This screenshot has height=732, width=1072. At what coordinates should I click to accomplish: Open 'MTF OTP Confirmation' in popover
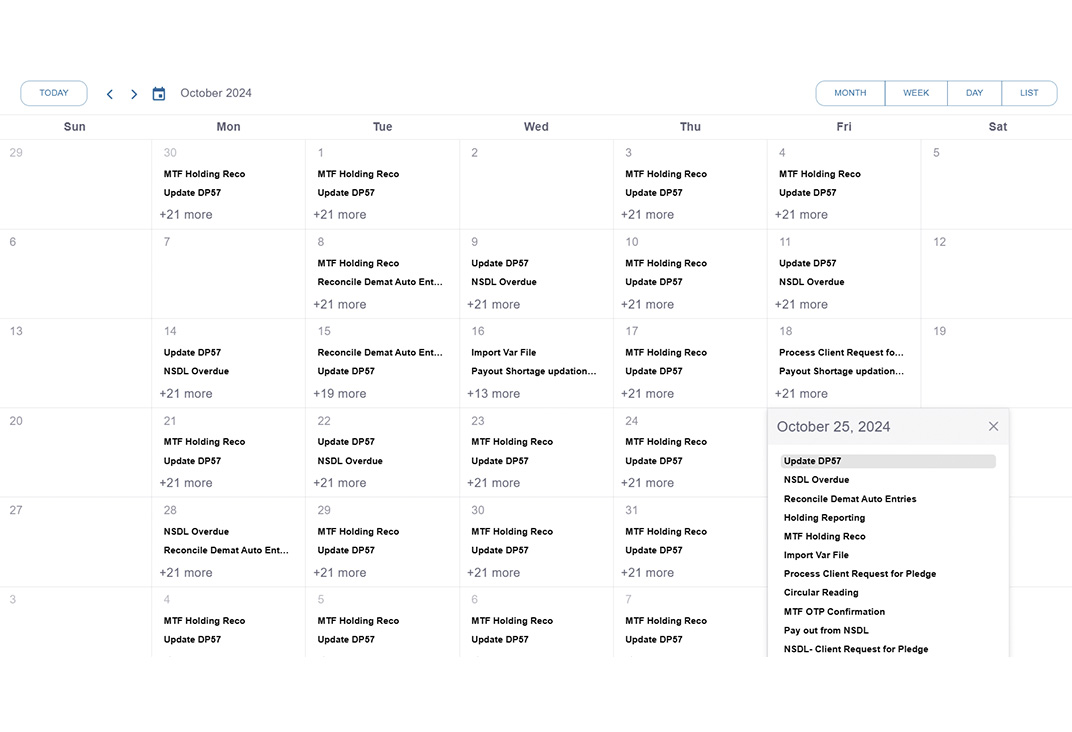click(834, 611)
